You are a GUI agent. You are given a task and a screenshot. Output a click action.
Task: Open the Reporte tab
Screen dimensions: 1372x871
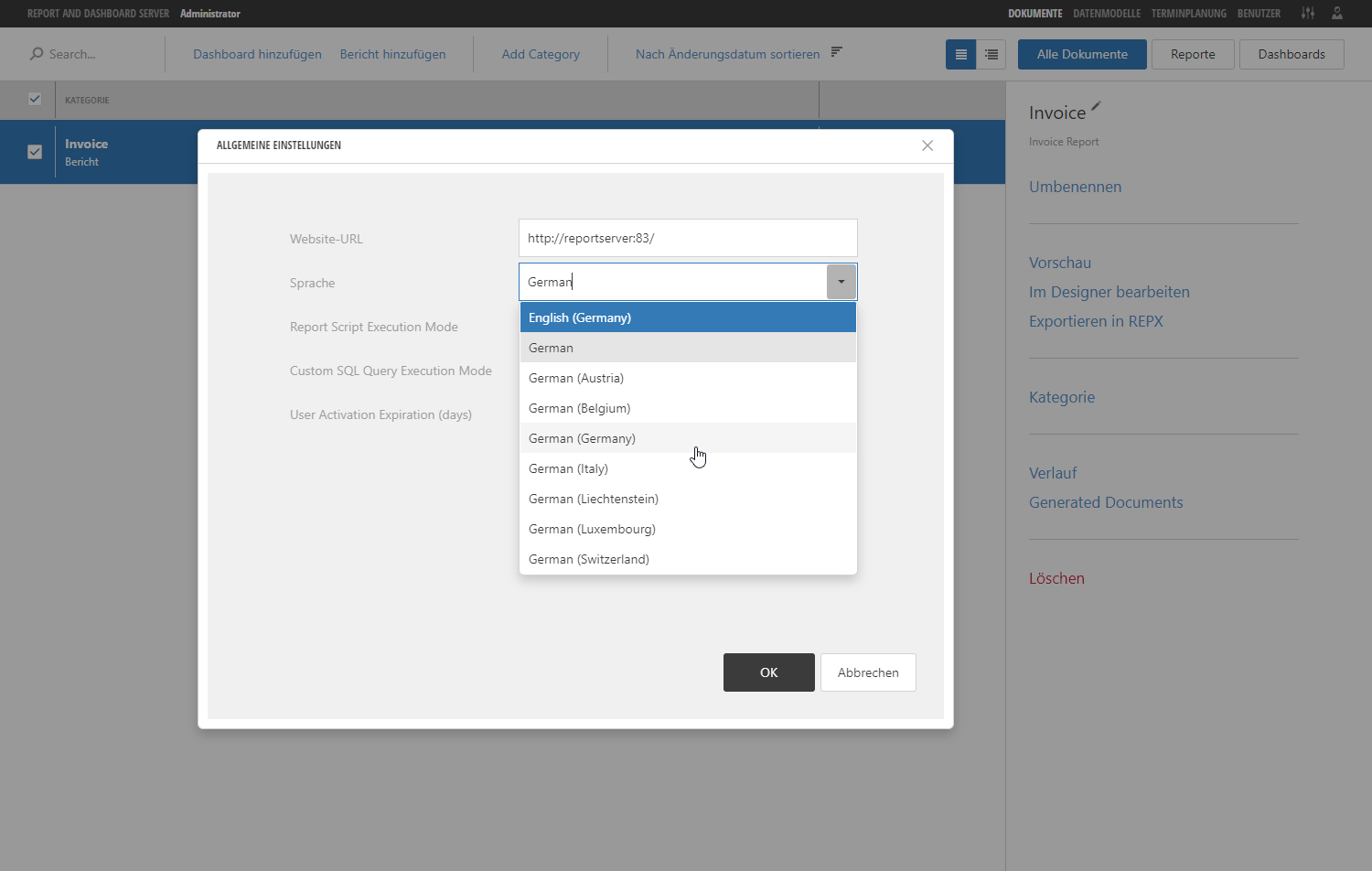click(x=1193, y=54)
